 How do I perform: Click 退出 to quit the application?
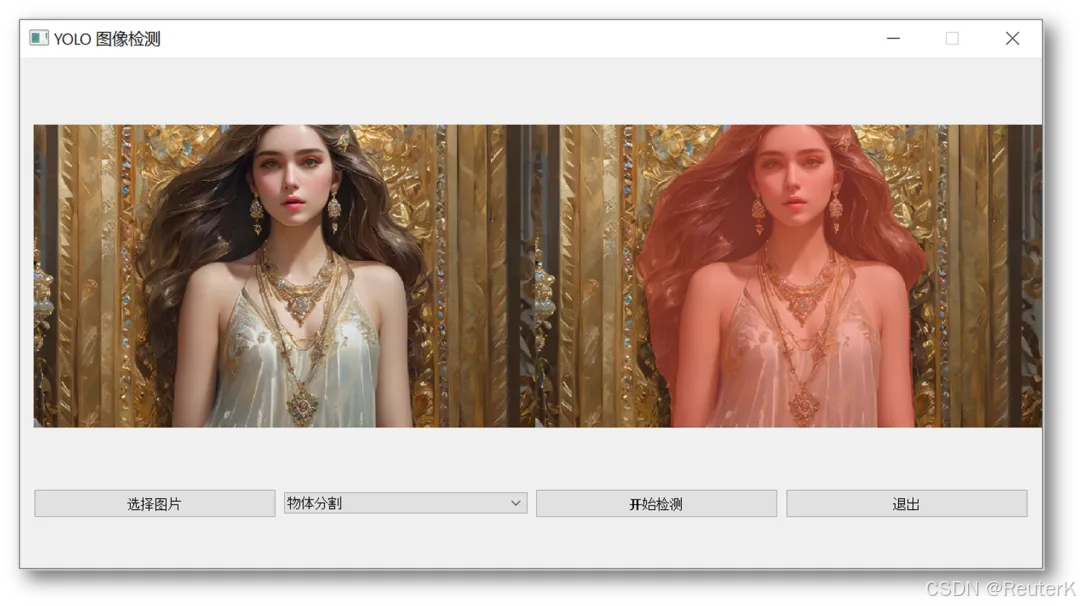point(907,503)
